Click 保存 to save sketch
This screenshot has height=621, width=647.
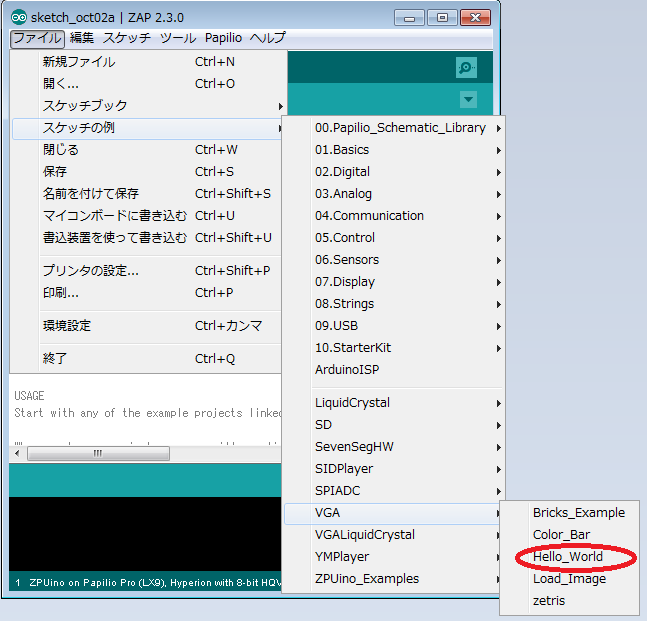pyautogui.click(x=148, y=172)
